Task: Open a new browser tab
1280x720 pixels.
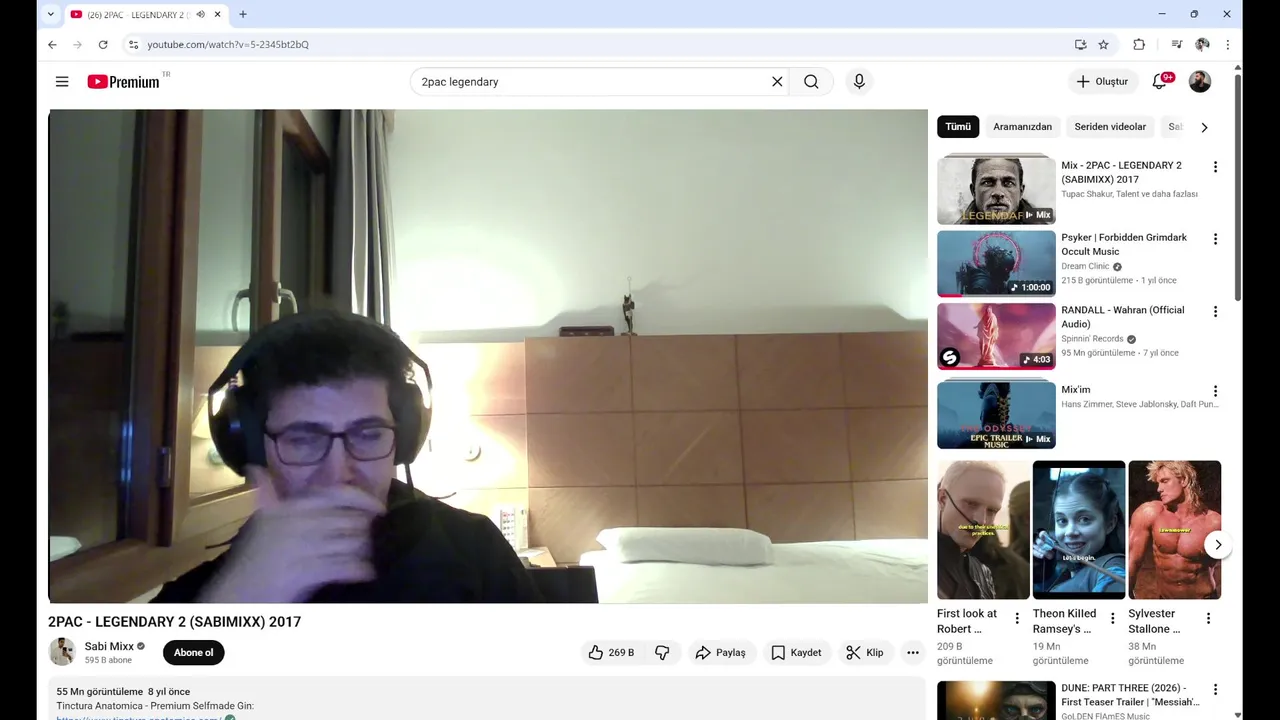Action: [243, 14]
